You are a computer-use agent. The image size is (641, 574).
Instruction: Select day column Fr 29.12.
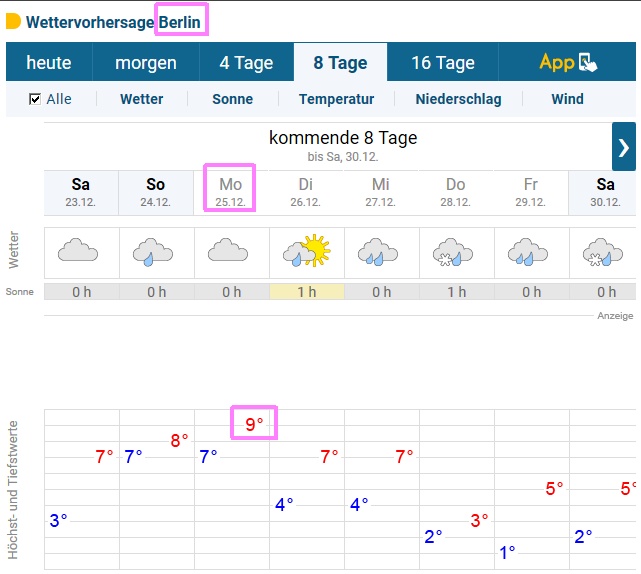pos(531,193)
